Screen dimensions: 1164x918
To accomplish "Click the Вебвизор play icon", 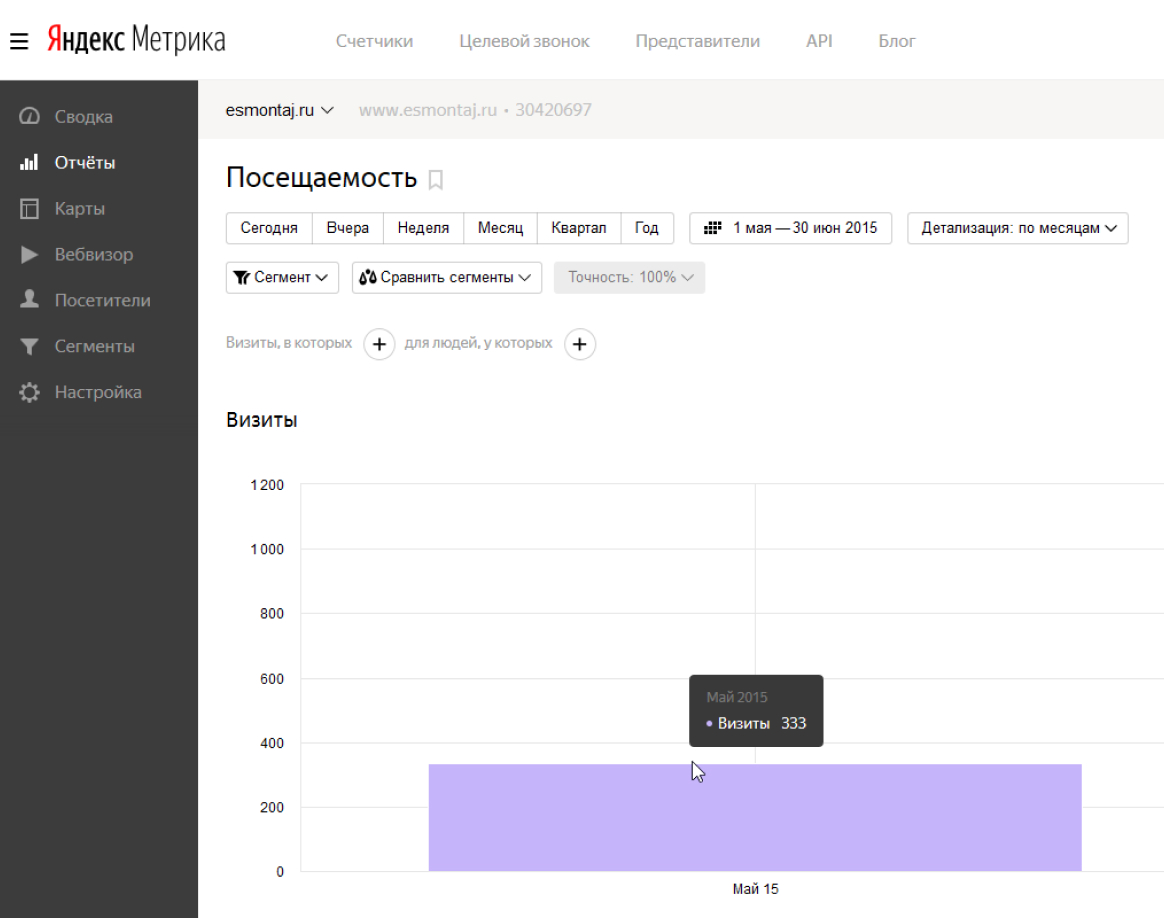I will point(29,255).
